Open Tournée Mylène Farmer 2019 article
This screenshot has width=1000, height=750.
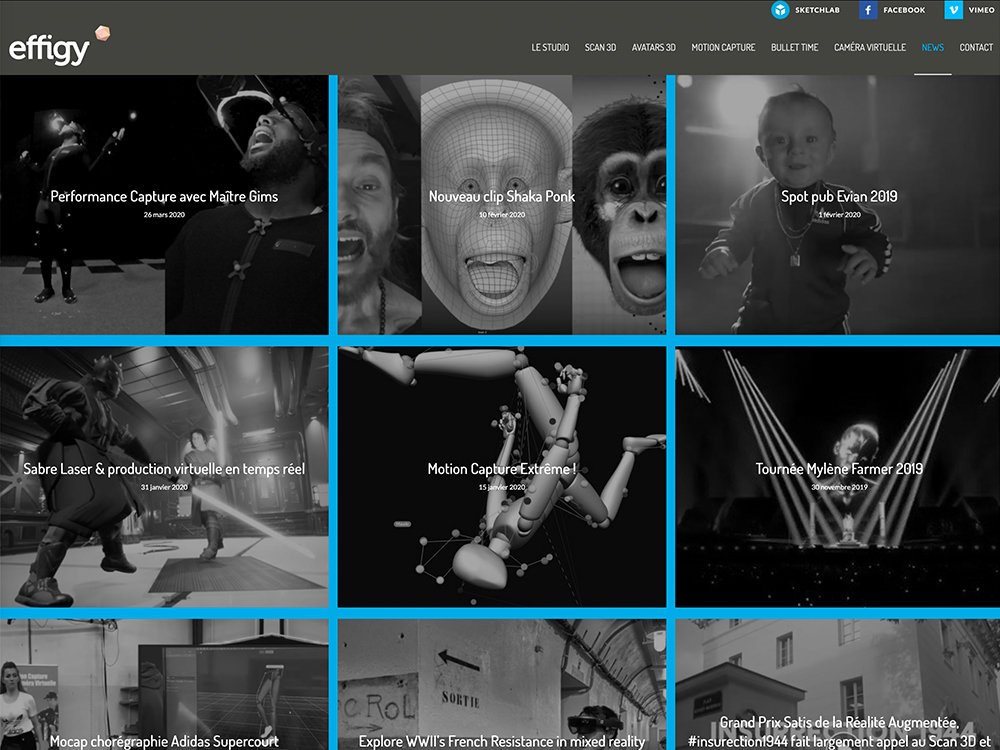(839, 469)
